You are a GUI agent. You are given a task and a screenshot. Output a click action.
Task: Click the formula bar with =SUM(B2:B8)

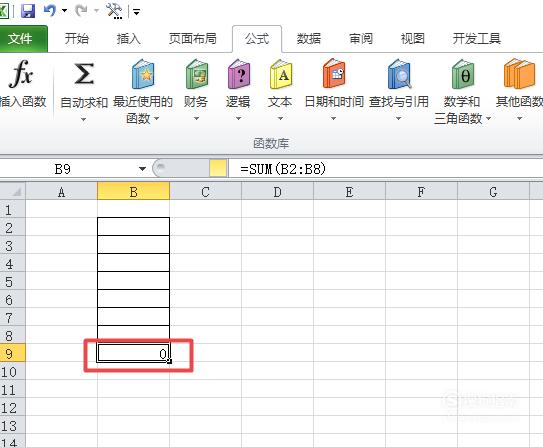click(x=386, y=169)
